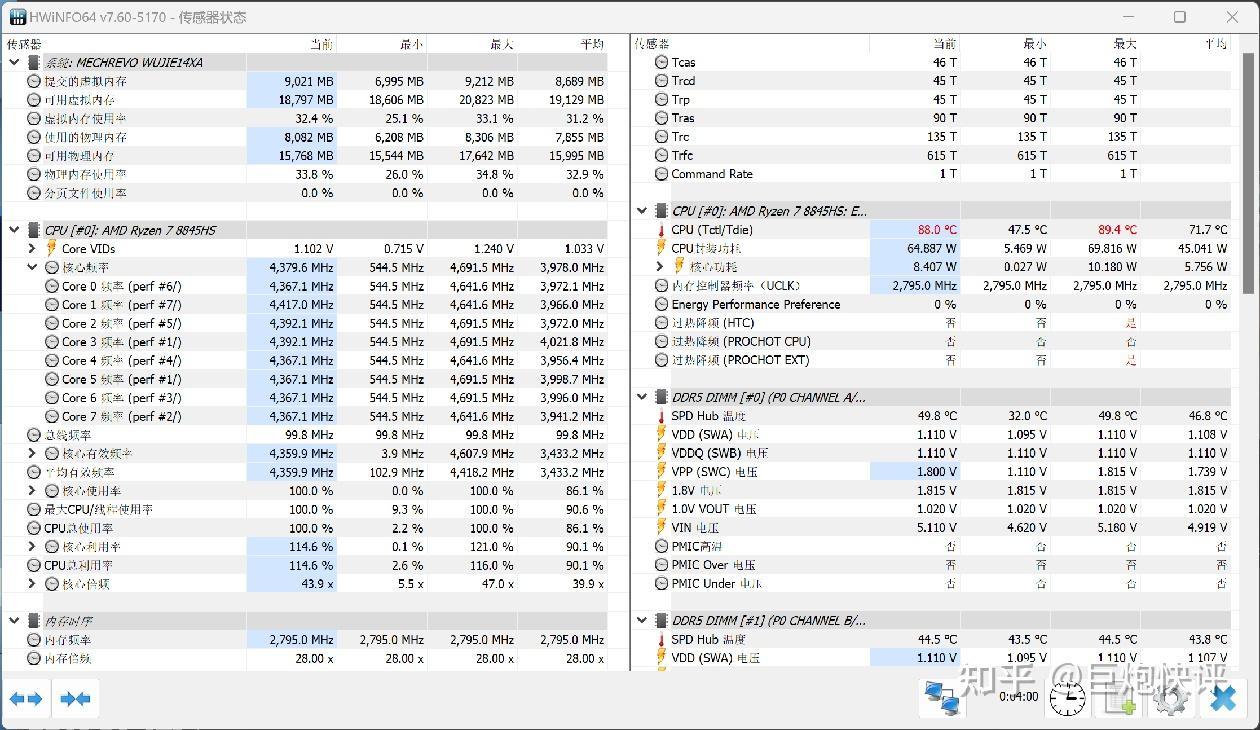1260x730 pixels.
Task: Expand the Core VIDs row
Action: click(33, 248)
